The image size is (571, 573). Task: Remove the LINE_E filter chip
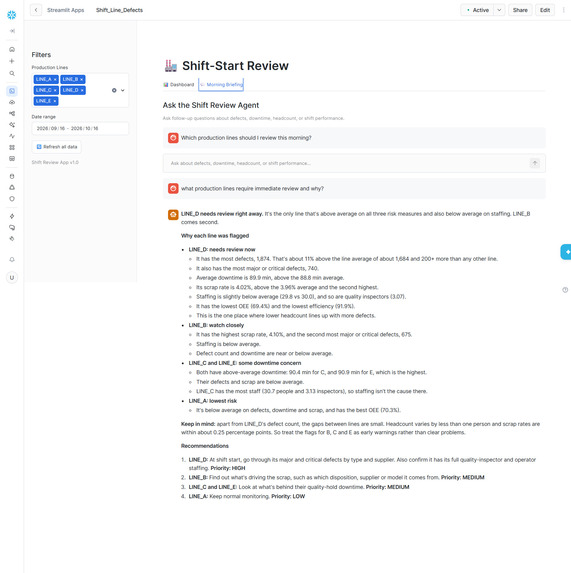point(55,101)
